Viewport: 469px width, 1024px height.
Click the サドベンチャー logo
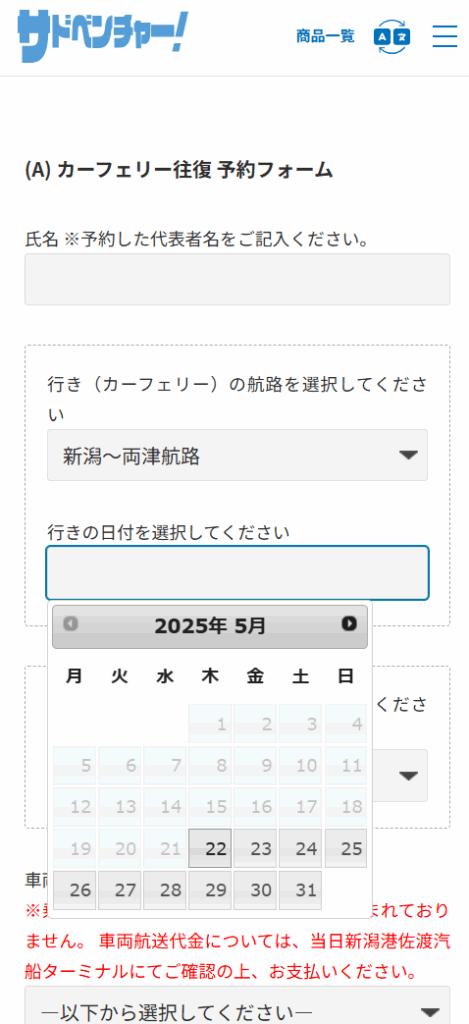(103, 36)
